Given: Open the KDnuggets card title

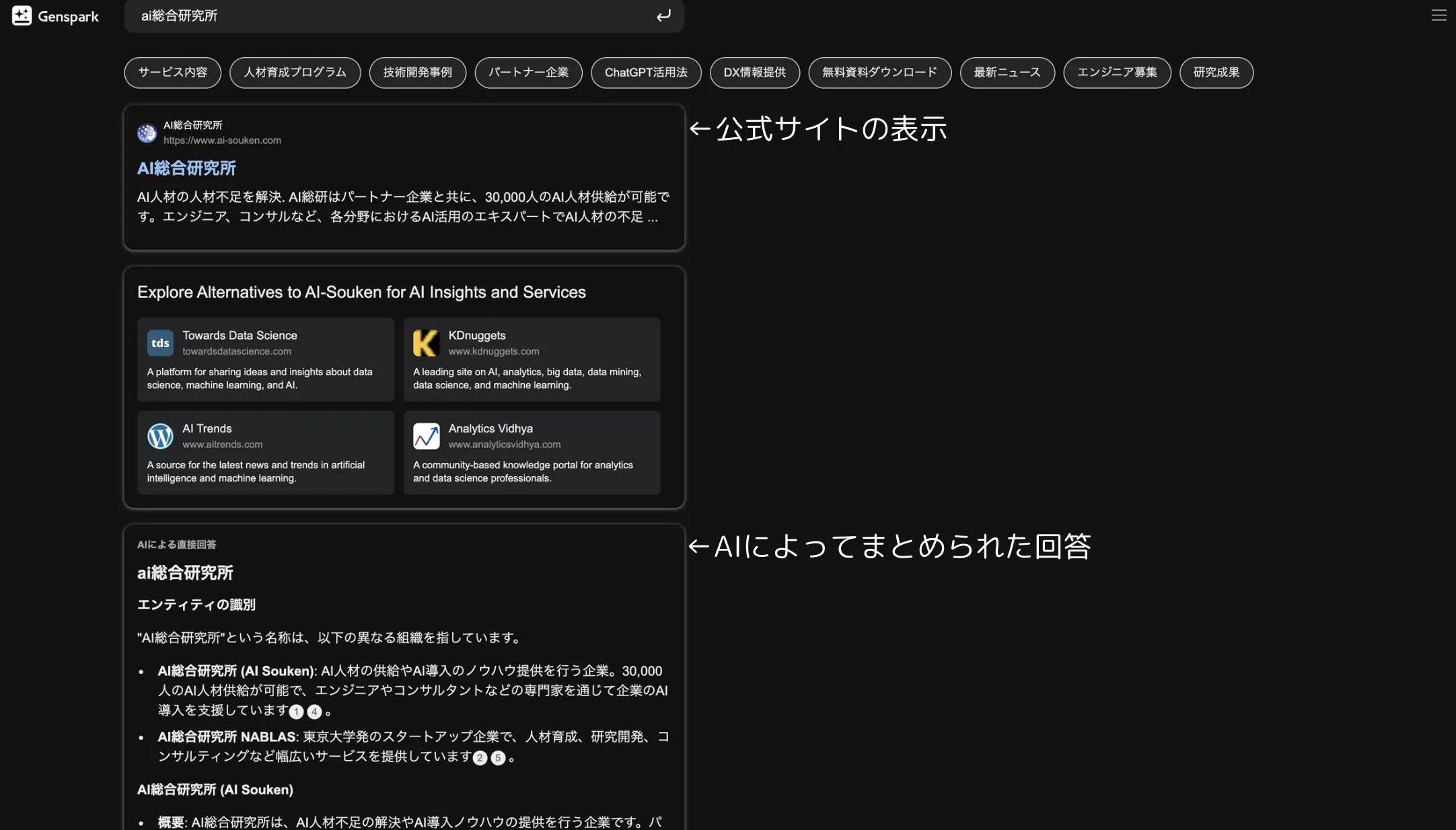Looking at the screenshot, I should (x=477, y=336).
